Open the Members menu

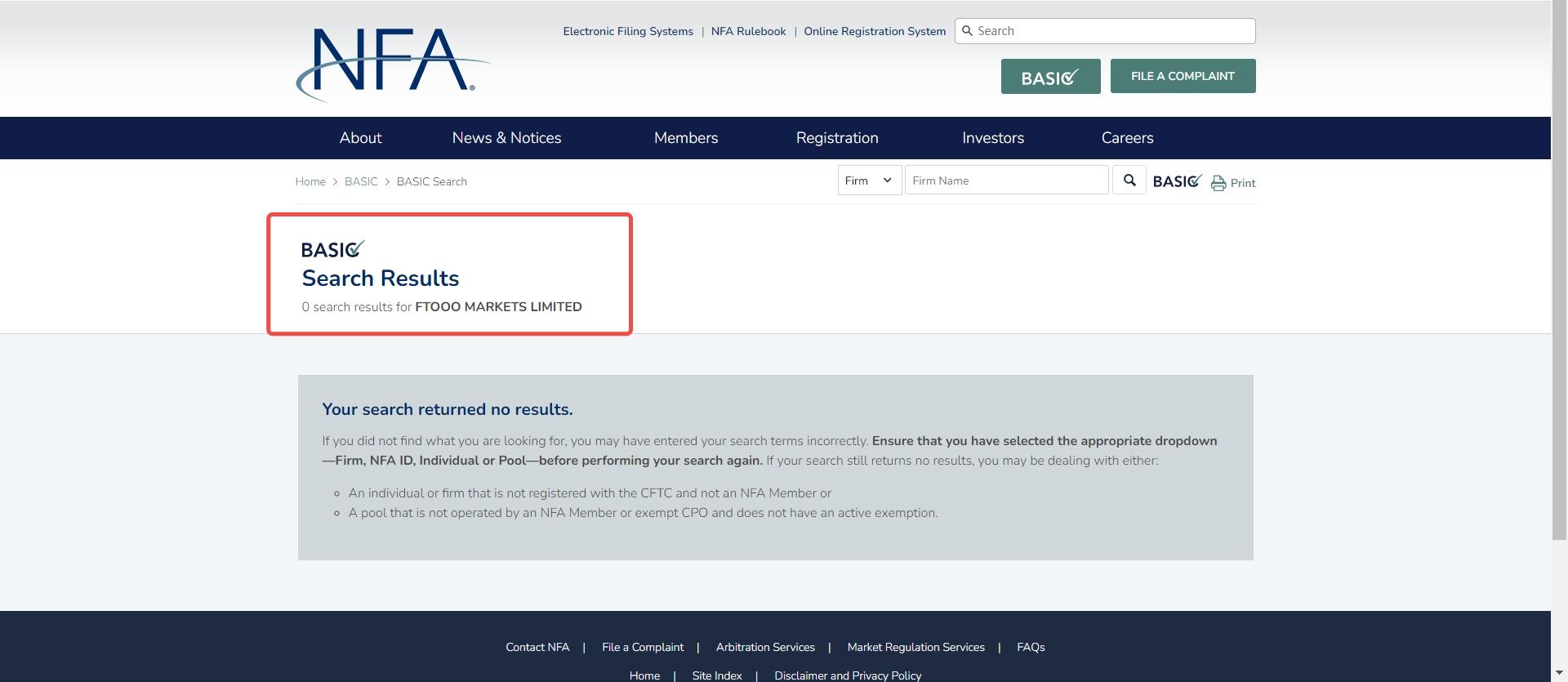point(686,138)
